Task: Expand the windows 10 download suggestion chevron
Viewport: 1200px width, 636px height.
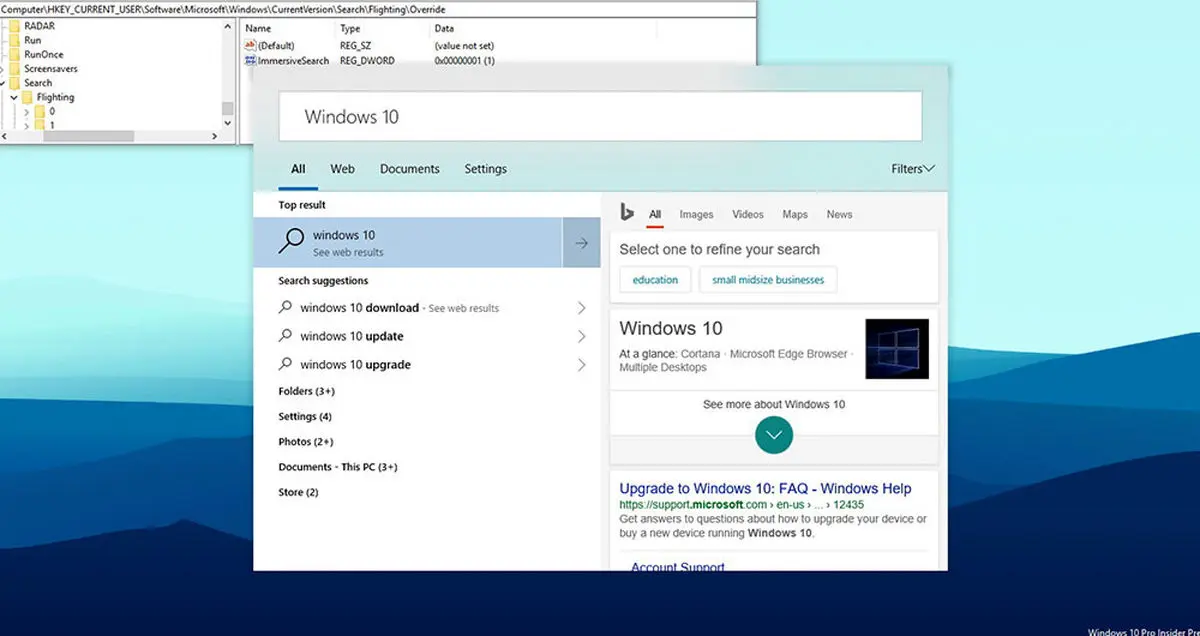Action: 581,308
